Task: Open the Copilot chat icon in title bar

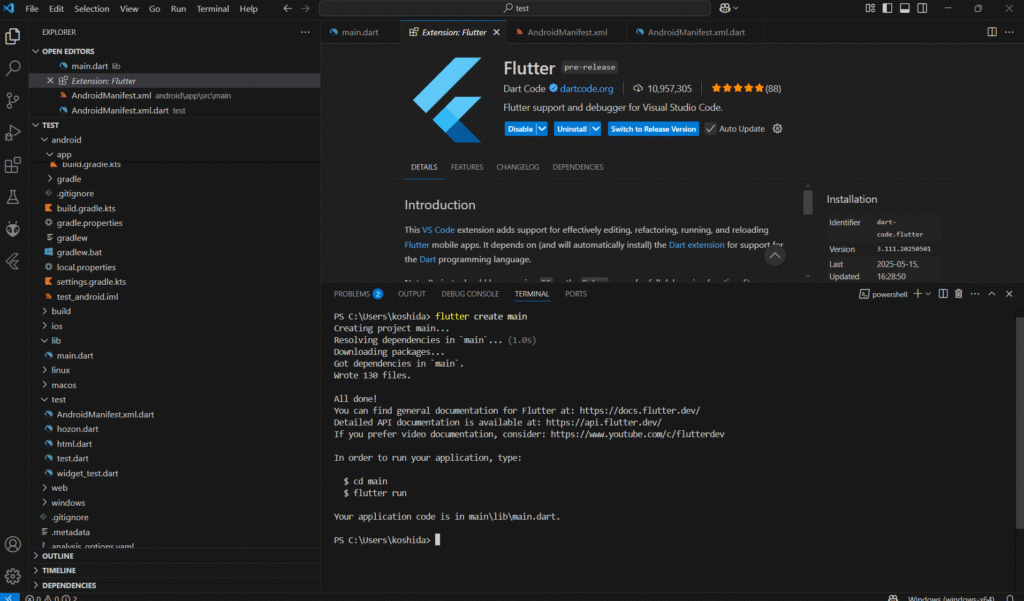Action: [724, 8]
